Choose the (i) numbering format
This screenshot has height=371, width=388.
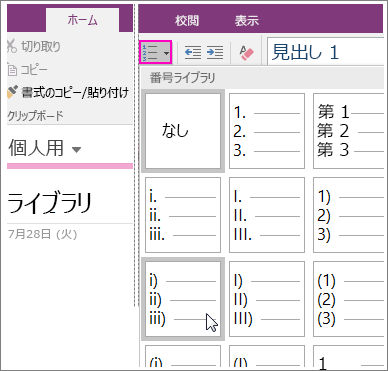183,356
